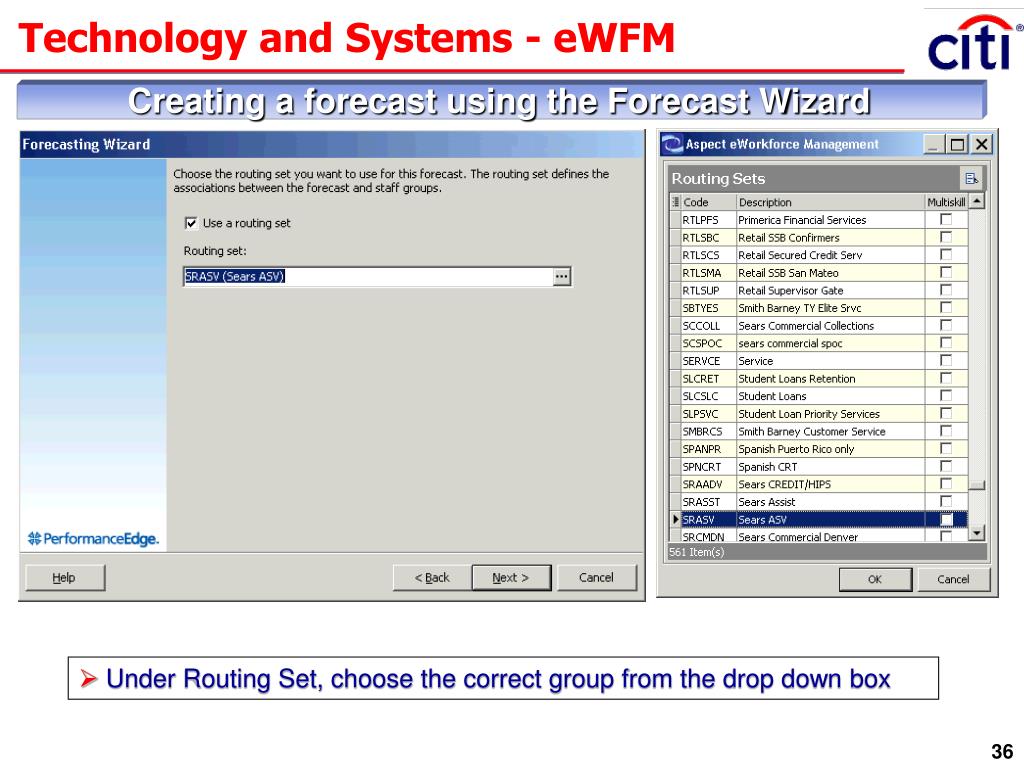Select the Retail Secured Credit Serv row
Image resolution: width=1024 pixels, height=768 pixels.
pos(819,255)
